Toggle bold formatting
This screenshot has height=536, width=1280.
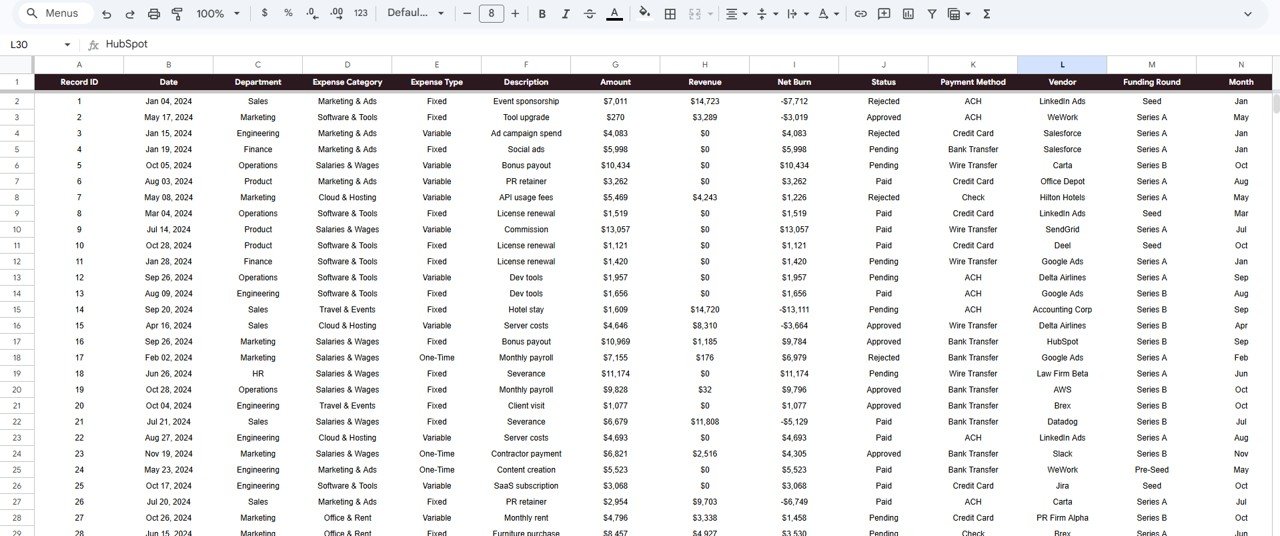click(542, 14)
